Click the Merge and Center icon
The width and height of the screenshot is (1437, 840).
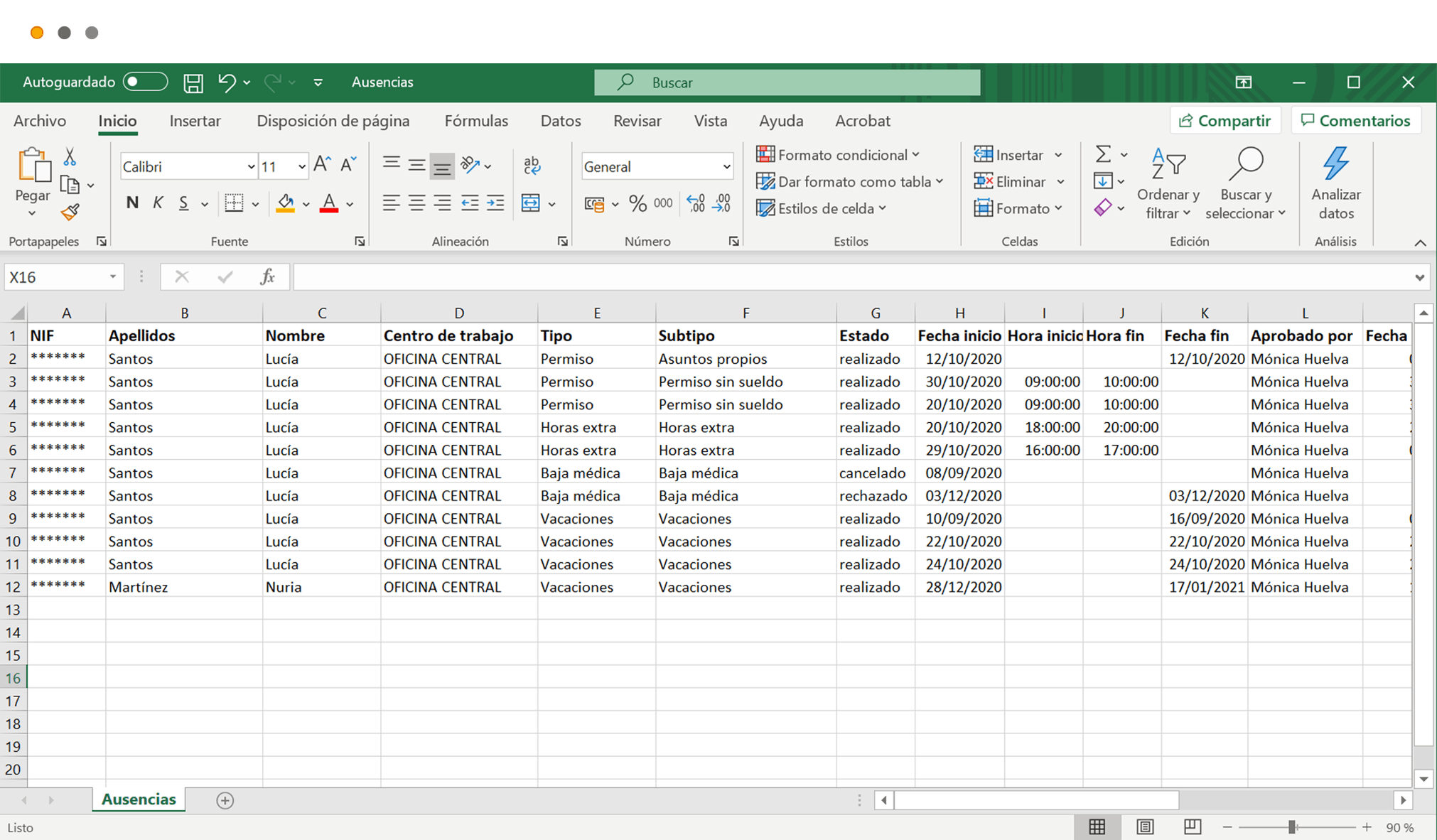point(531,203)
